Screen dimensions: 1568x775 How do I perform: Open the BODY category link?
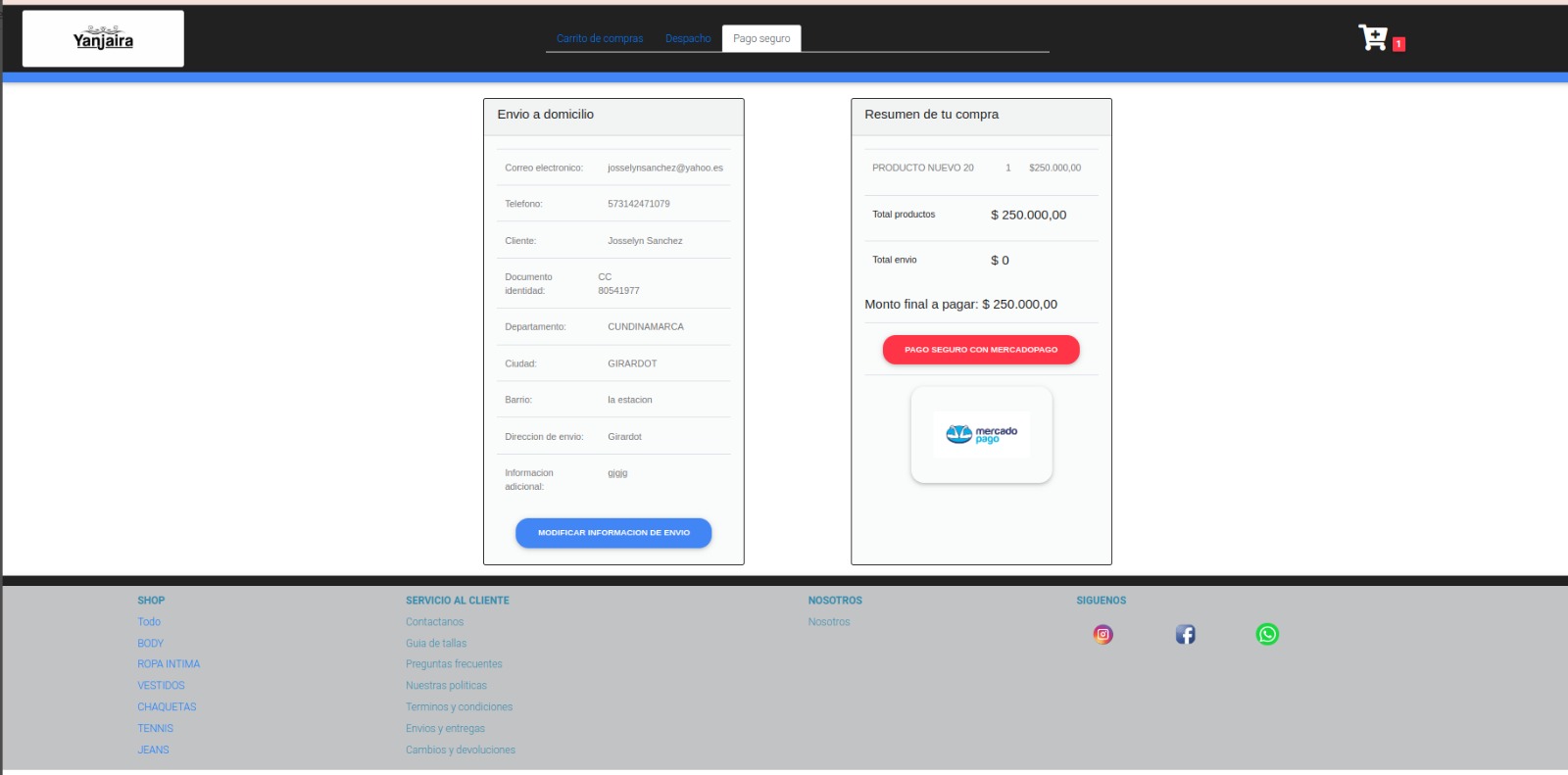pos(150,644)
